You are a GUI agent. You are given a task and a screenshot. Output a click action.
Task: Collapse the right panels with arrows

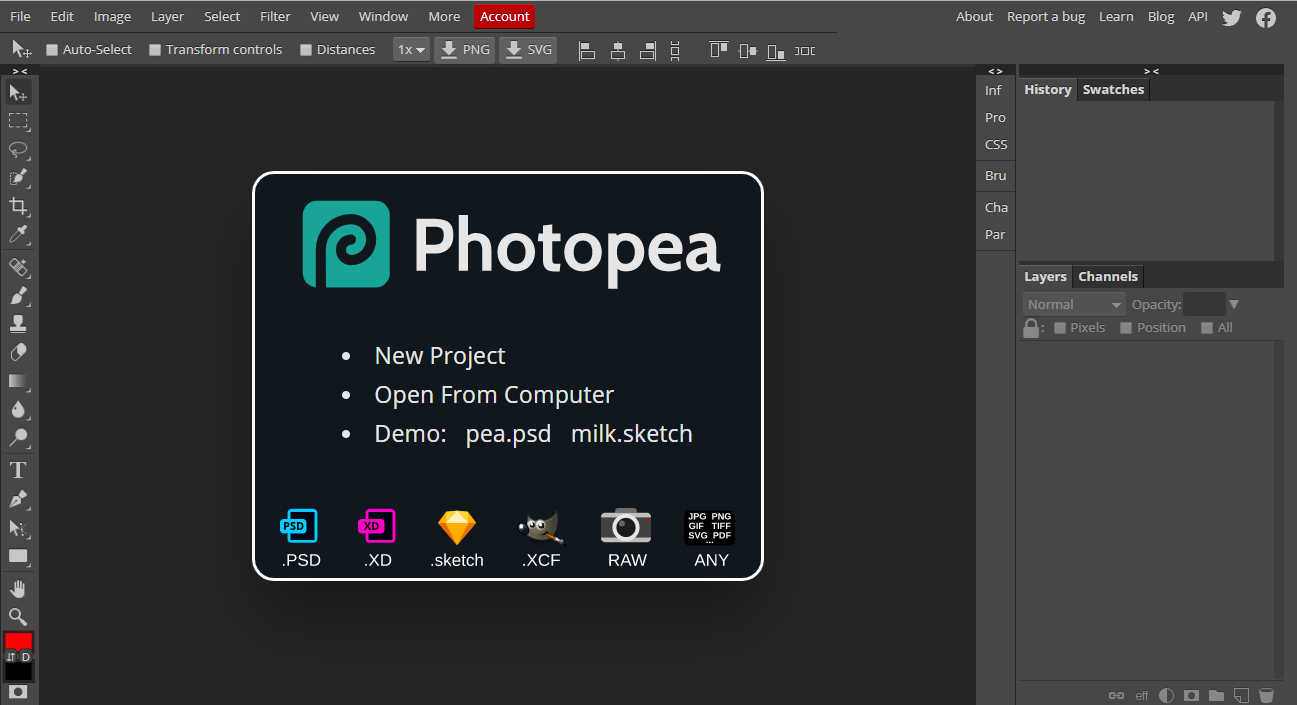click(1151, 71)
